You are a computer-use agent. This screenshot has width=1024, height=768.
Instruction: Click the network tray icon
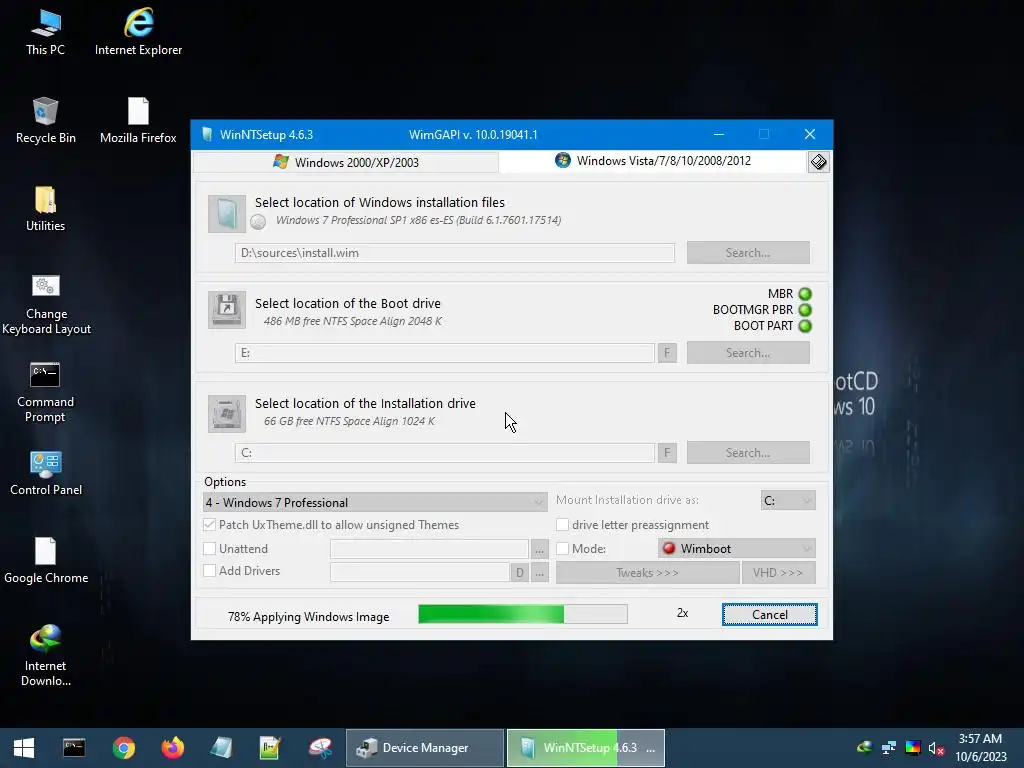888,748
